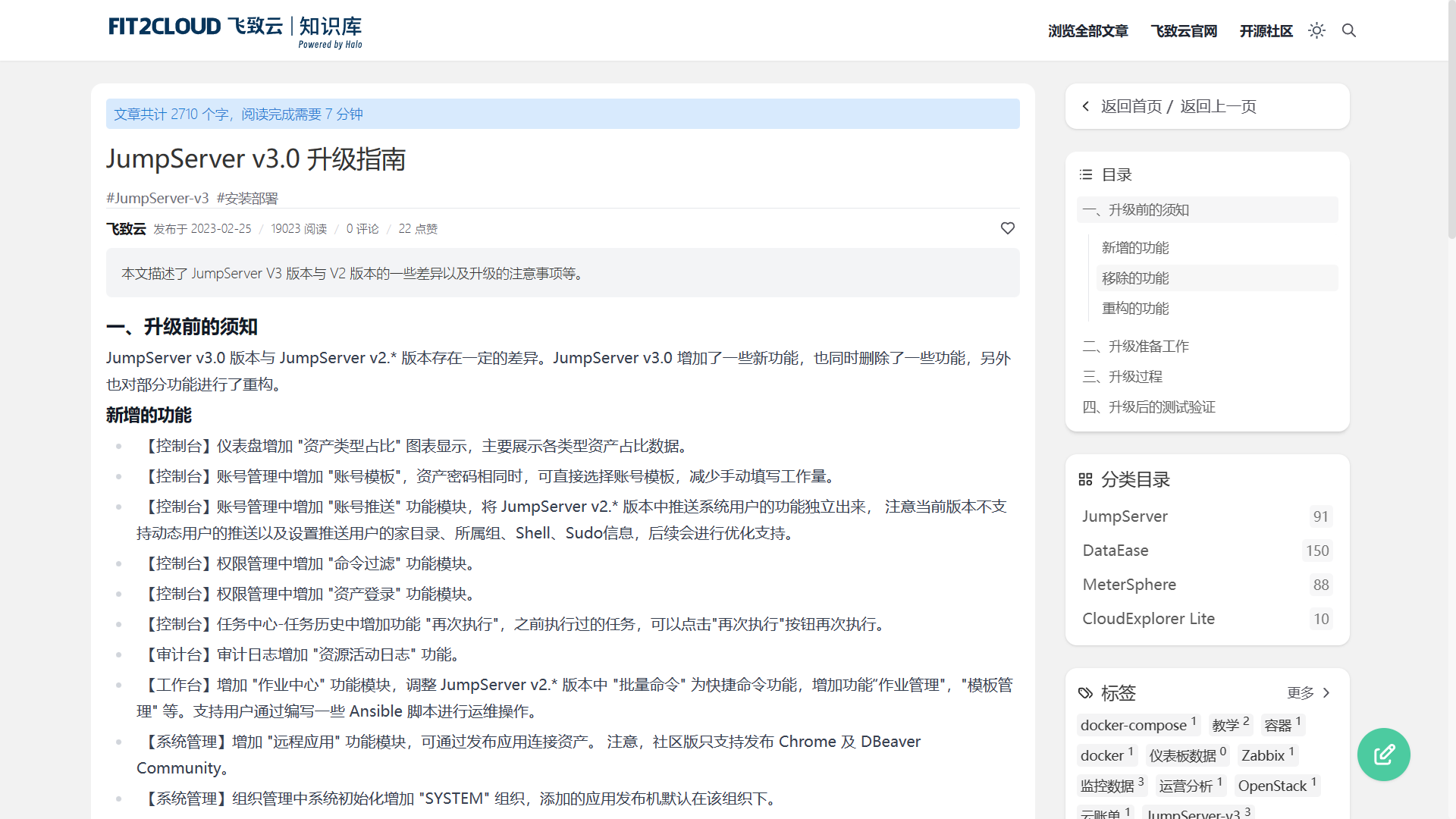Toggle the light/dark theme sun icon

tap(1316, 30)
